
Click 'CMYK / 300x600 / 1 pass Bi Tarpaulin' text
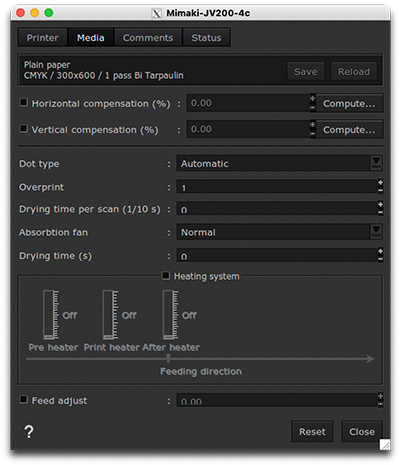[x=103, y=76]
